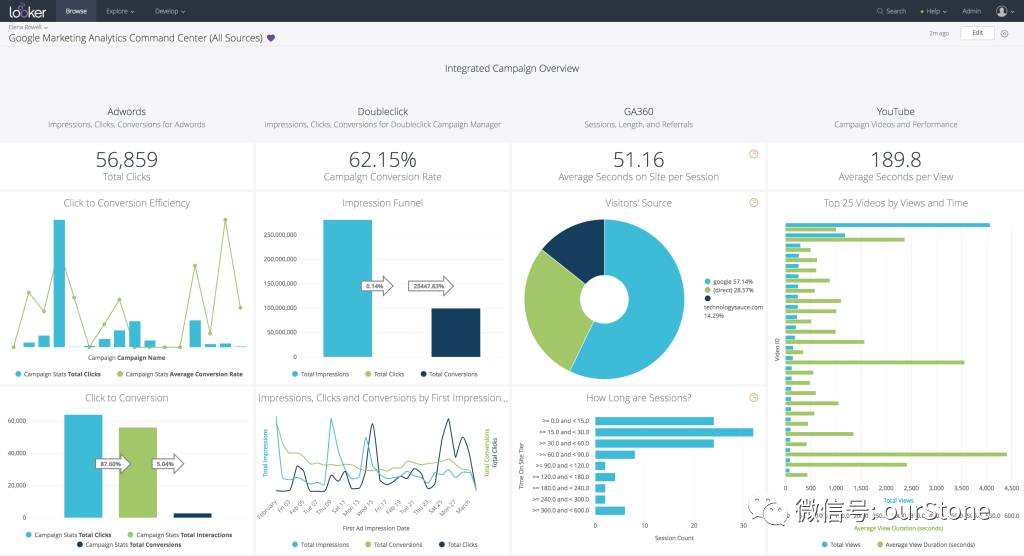Click the dashboard title Google Marketing Analytics Command Center

(x=135, y=38)
